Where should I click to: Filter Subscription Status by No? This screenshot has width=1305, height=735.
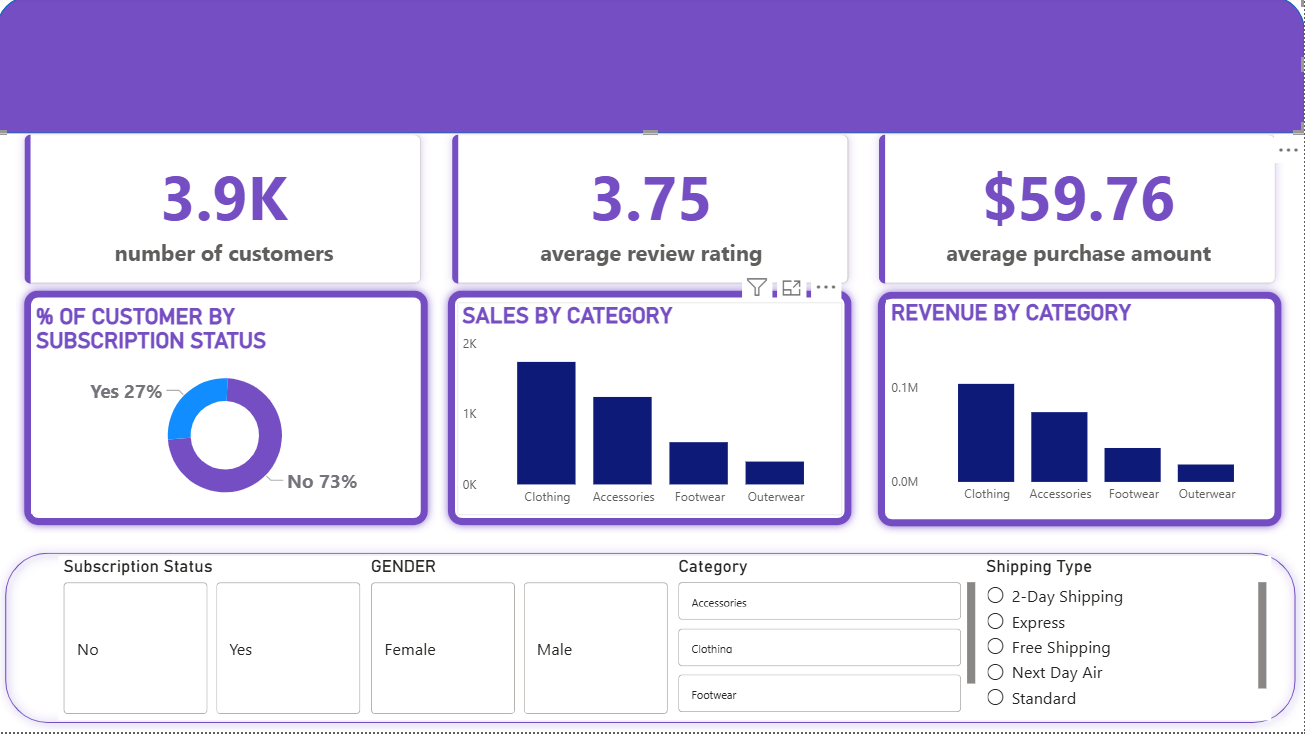(135, 649)
